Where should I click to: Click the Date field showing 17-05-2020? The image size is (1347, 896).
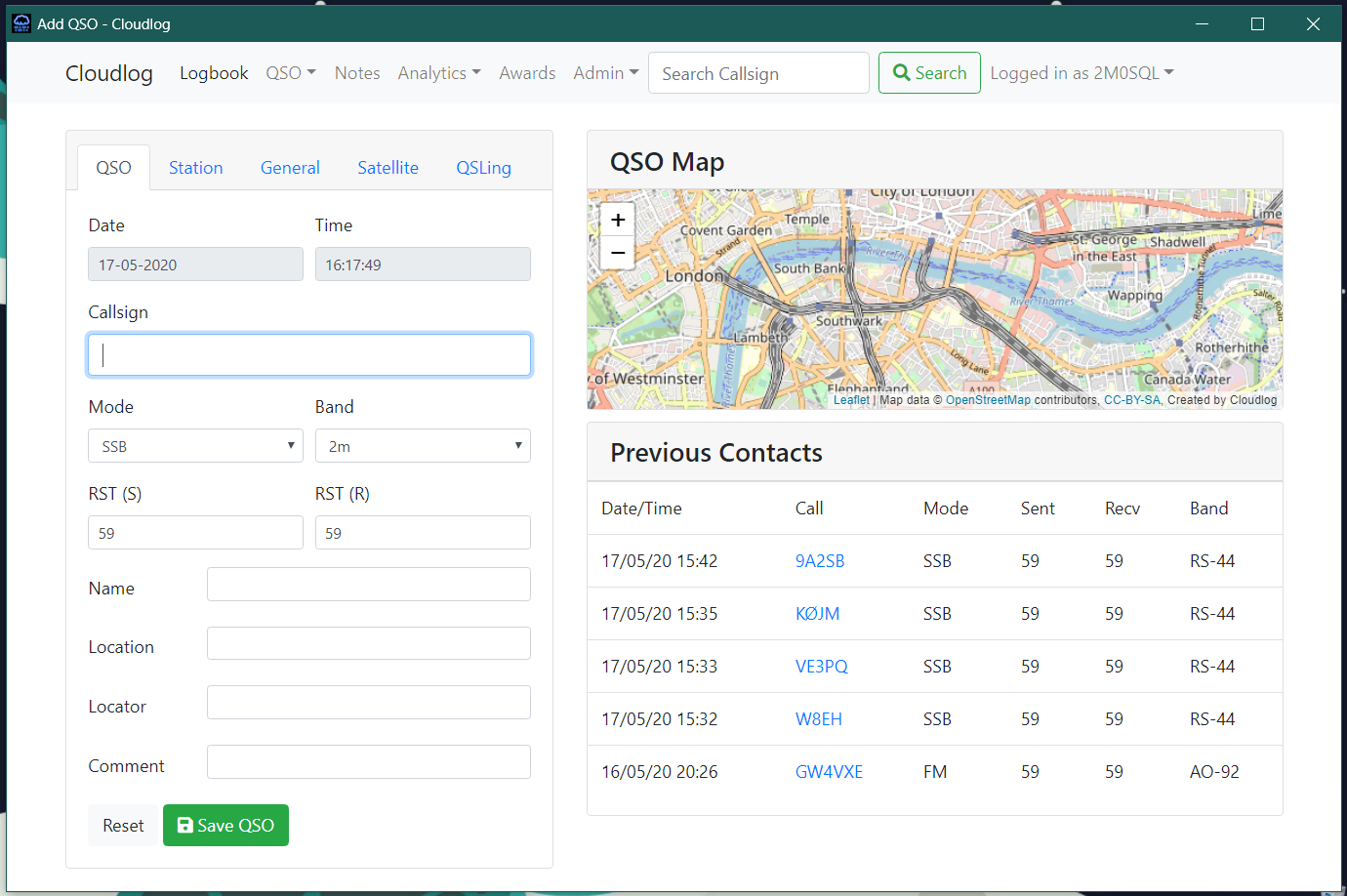pyautogui.click(x=195, y=265)
